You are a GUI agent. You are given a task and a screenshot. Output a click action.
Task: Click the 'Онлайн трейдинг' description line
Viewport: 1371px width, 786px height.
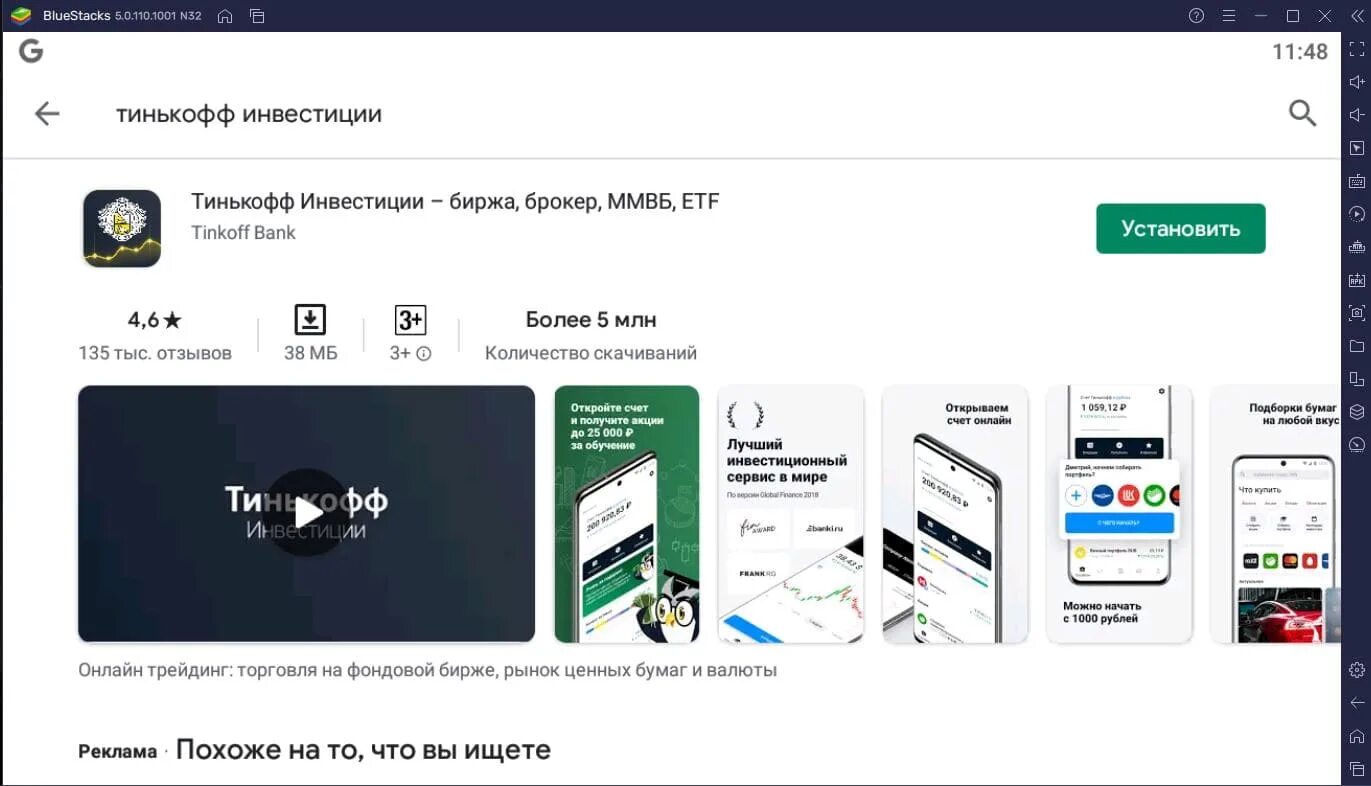pyautogui.click(x=428, y=670)
